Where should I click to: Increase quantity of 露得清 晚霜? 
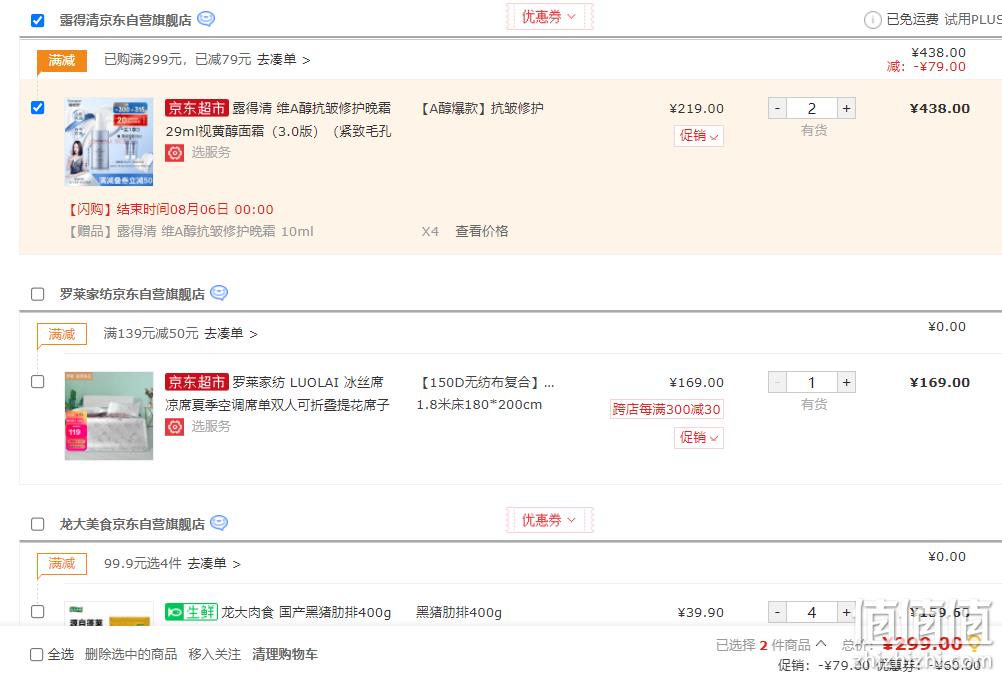(846, 109)
